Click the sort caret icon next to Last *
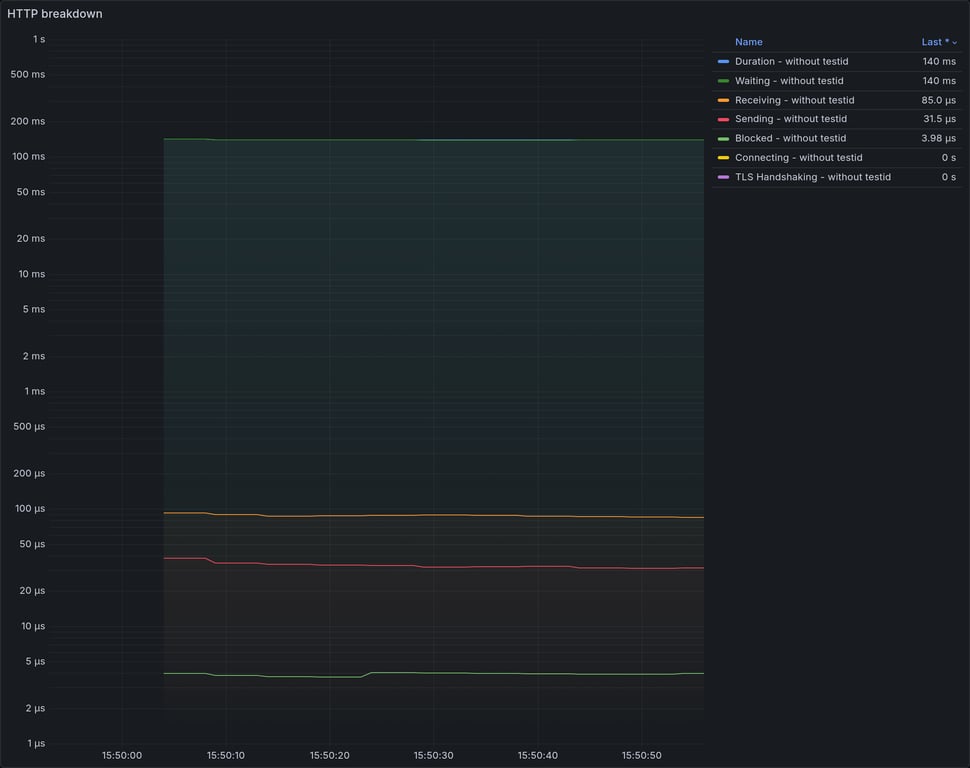Viewport: 970px width, 768px height. click(955, 41)
